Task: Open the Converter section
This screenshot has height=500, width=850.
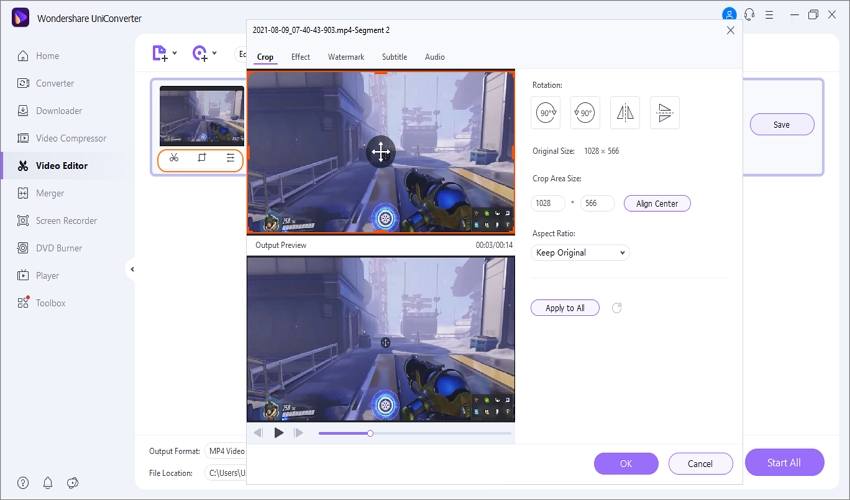Action: [46, 84]
